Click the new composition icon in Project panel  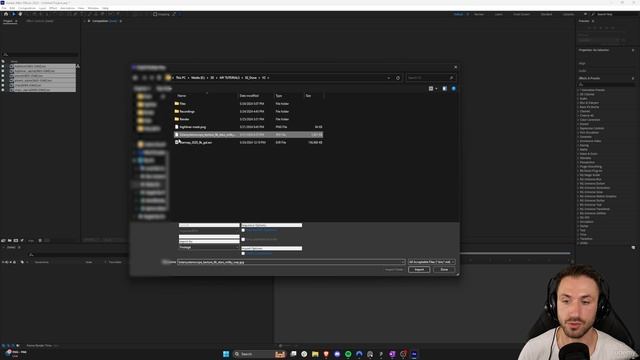[x=16, y=240]
